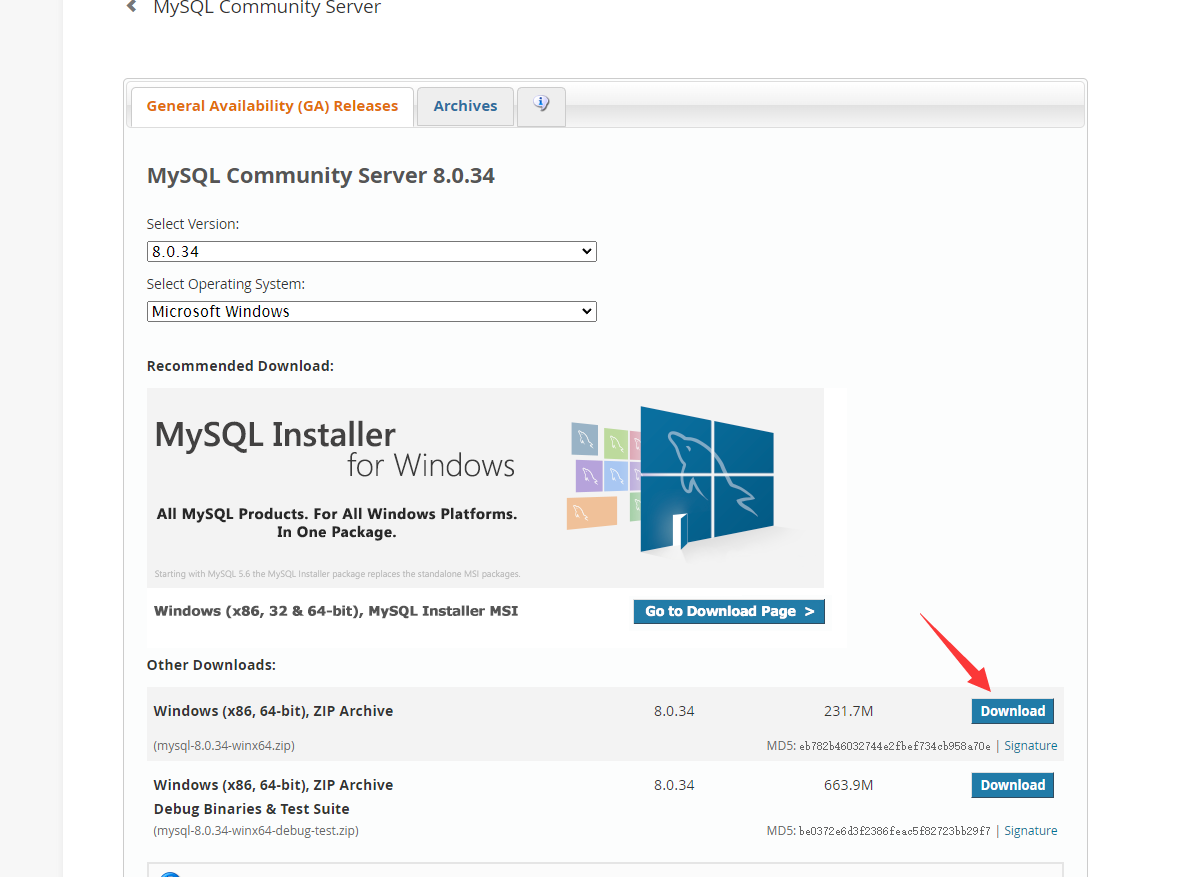The height and width of the screenshot is (877, 1193).
Task: Open the information icon tab
Action: coord(541,106)
